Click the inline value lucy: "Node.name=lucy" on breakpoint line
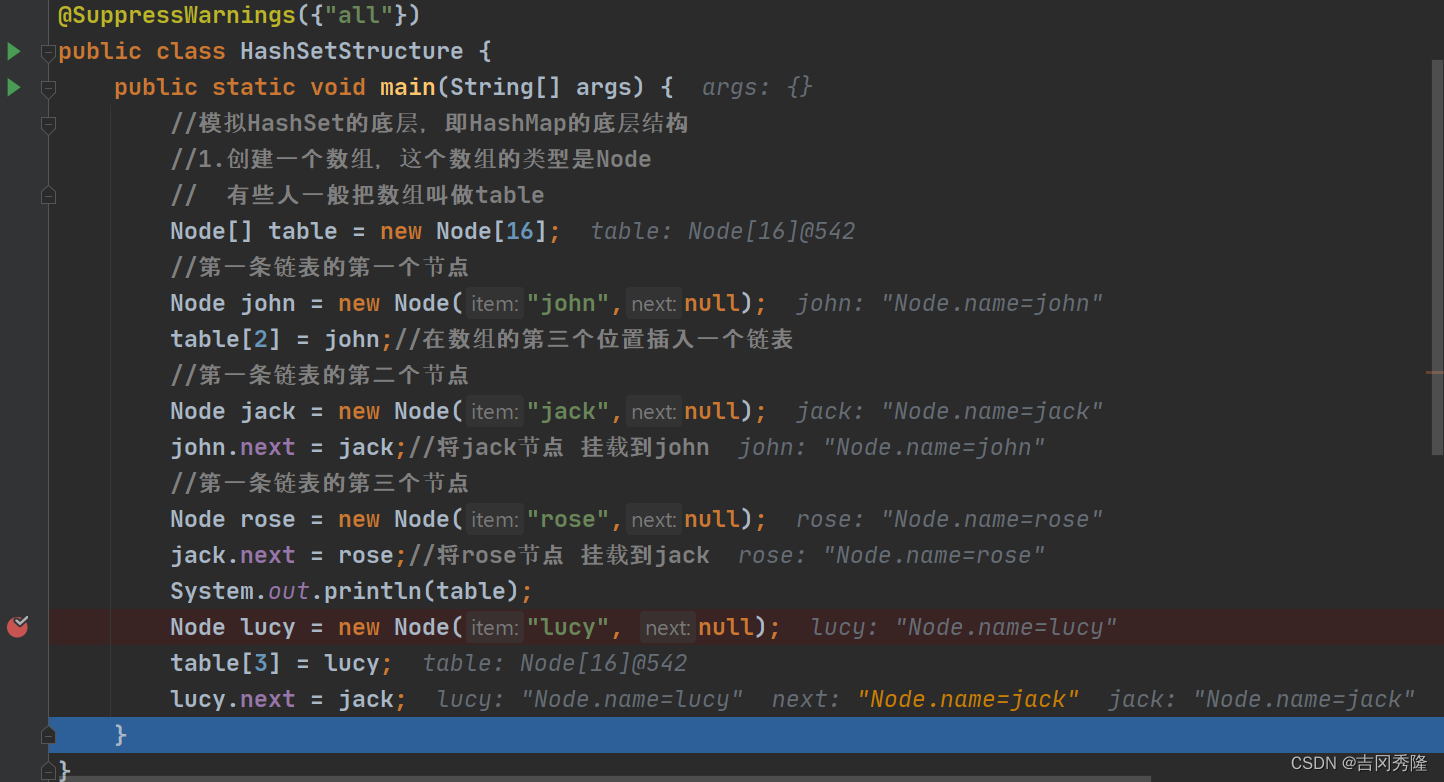 click(x=964, y=627)
